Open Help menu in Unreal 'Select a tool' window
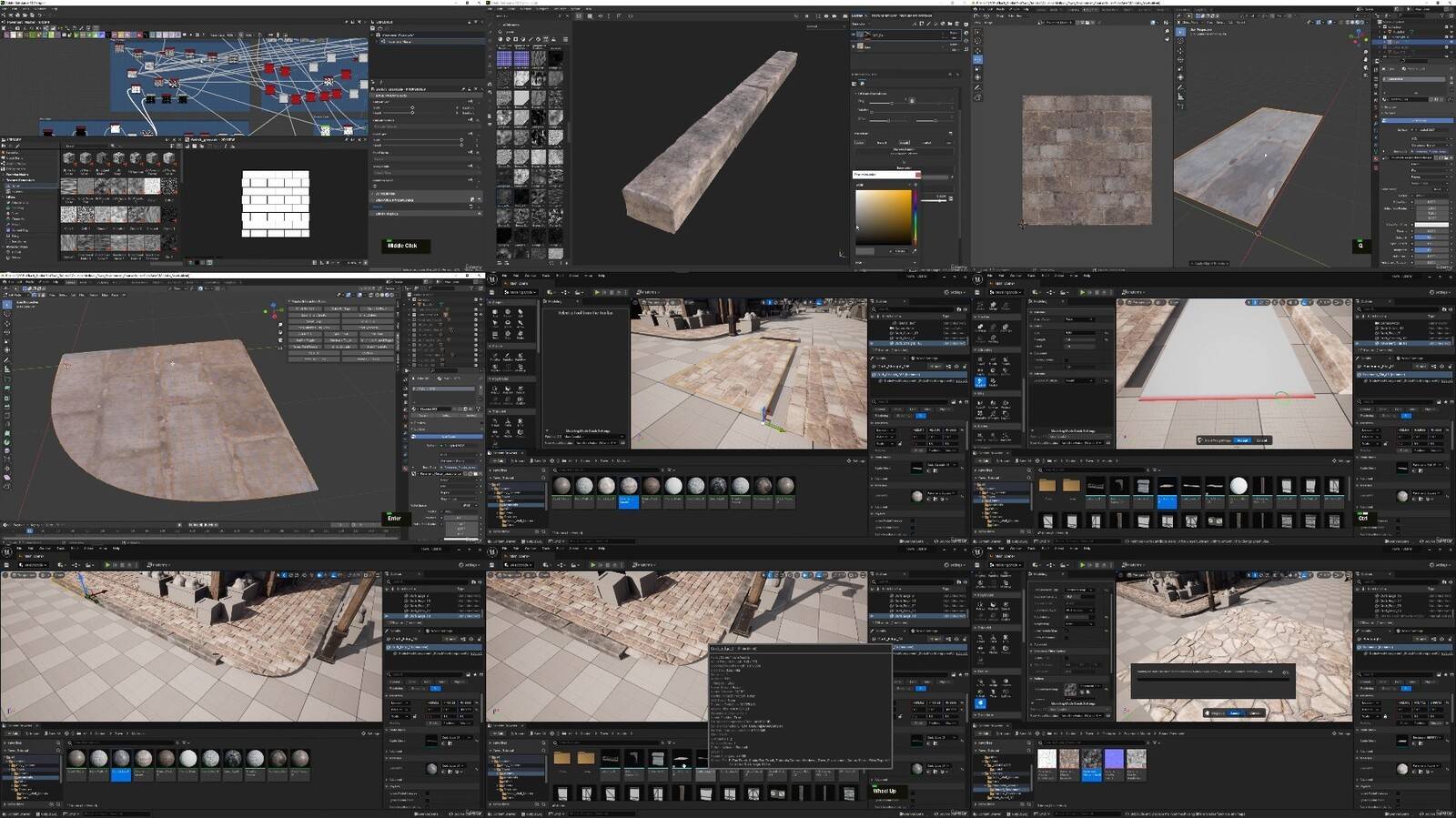The image size is (1456, 818). pyautogui.click(x=601, y=276)
